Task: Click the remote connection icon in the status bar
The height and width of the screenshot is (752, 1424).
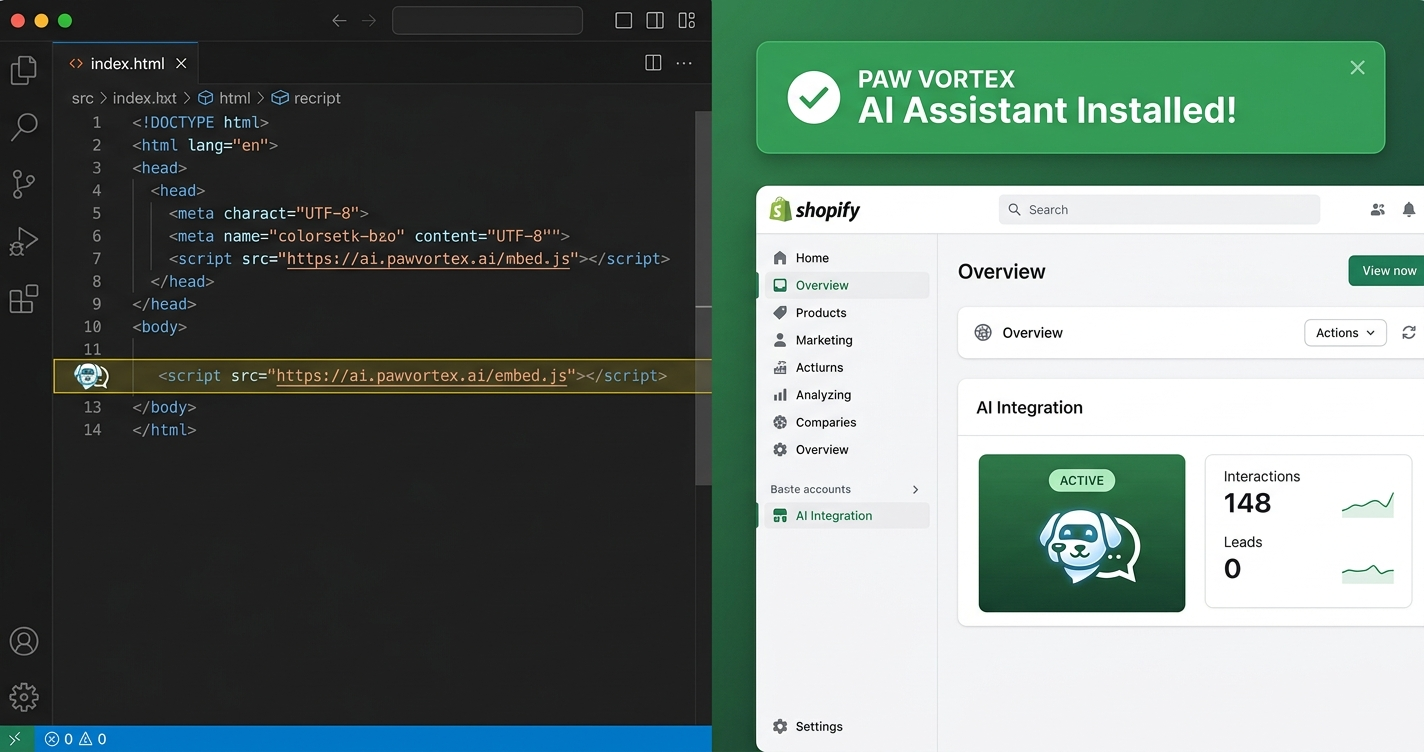Action: [15, 739]
